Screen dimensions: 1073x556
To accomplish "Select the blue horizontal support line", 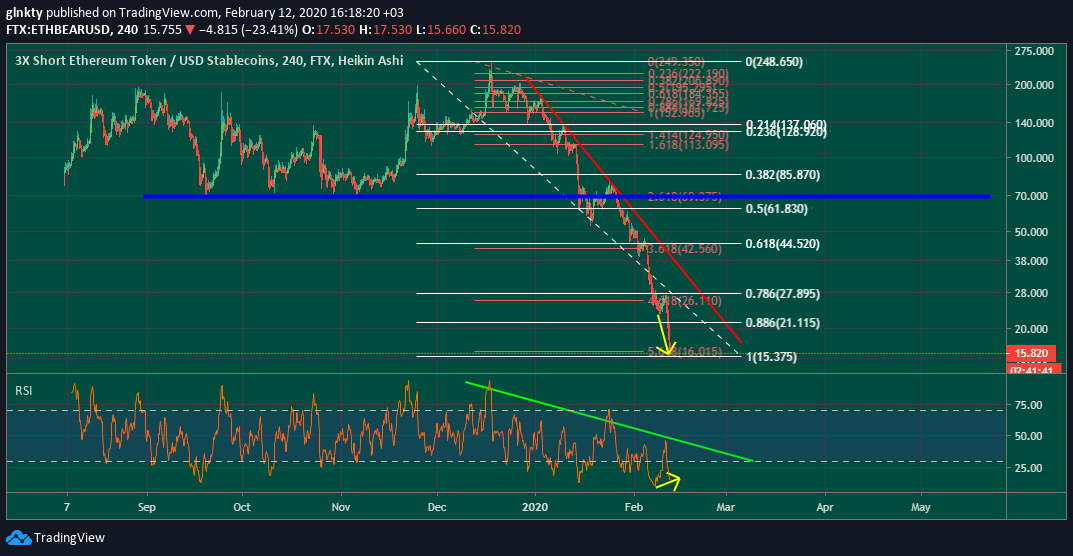I will click(566, 197).
